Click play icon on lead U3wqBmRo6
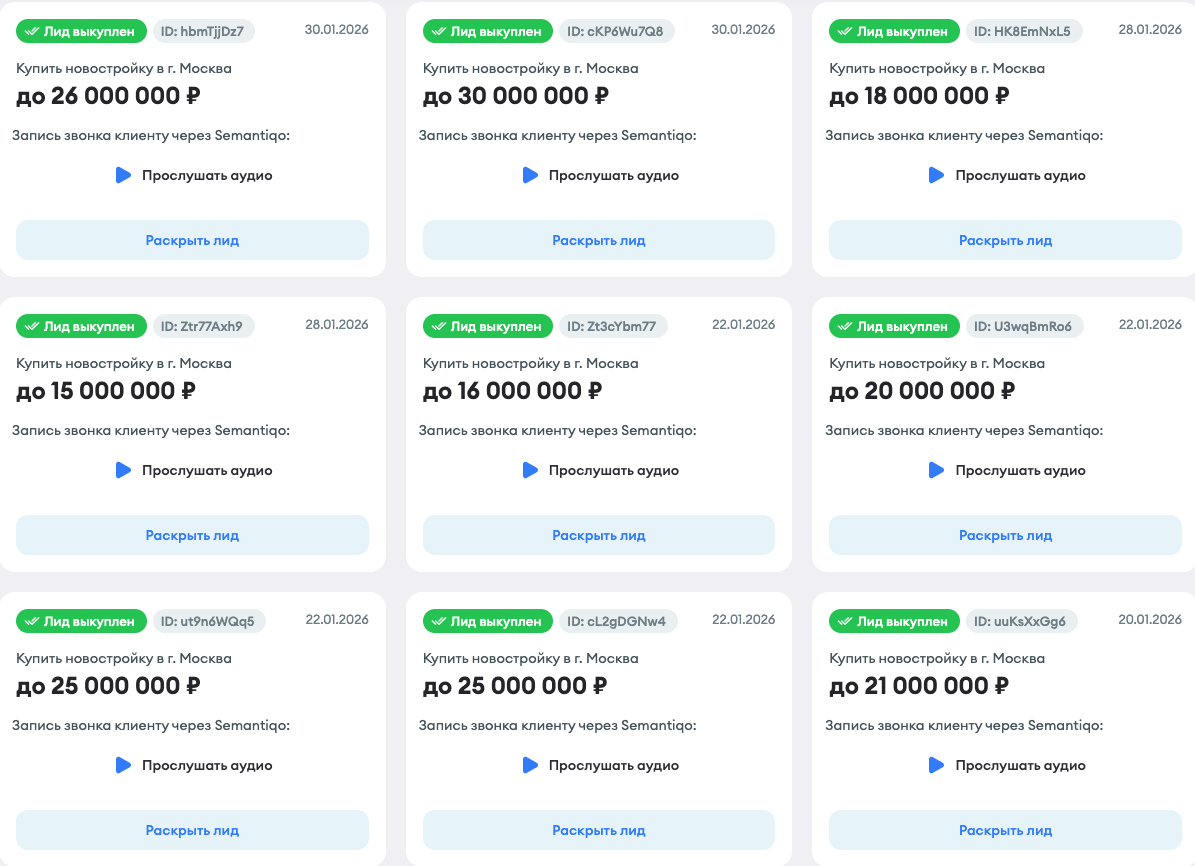 click(936, 470)
